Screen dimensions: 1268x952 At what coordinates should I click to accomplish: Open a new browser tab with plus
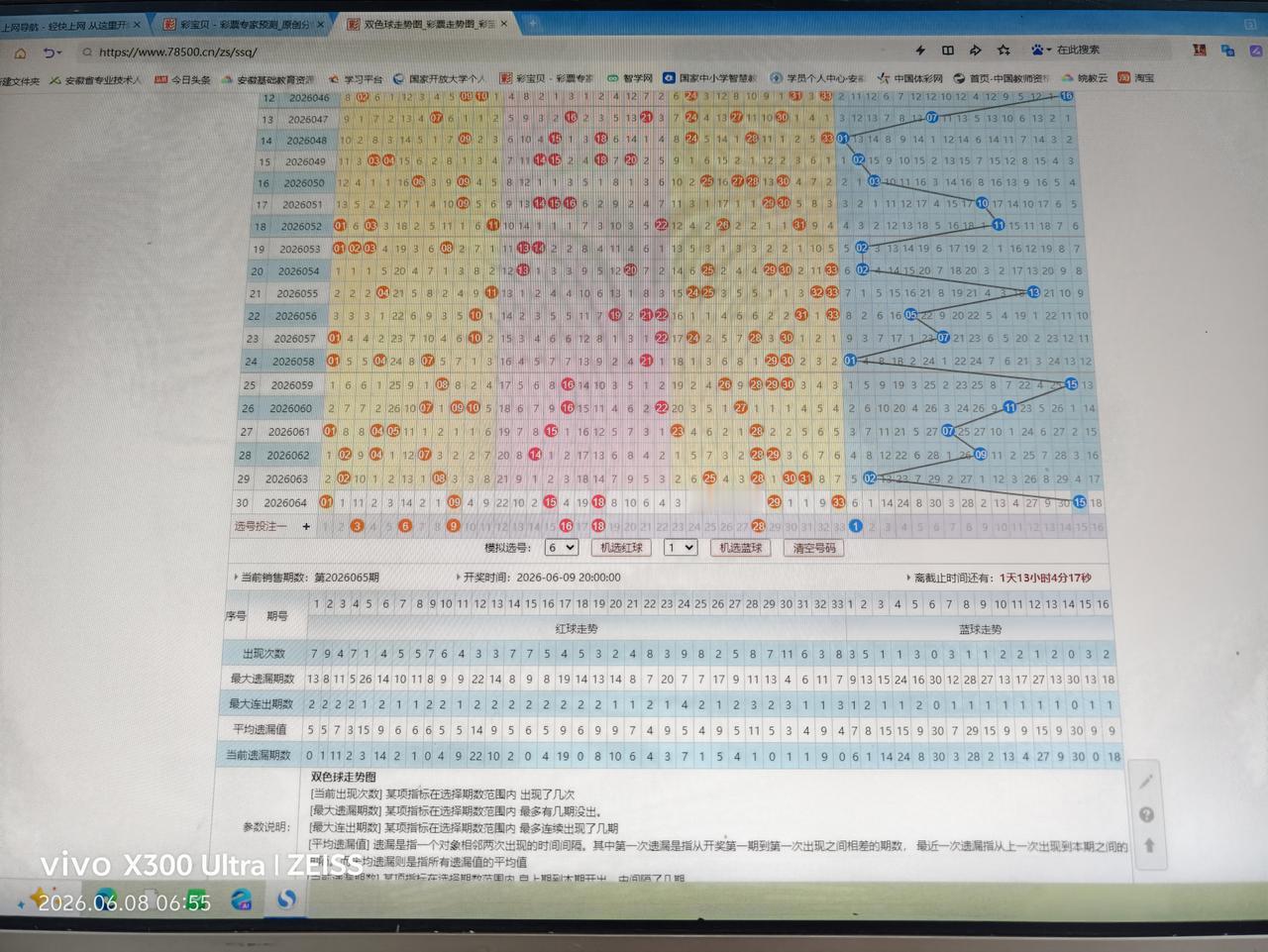coord(532,23)
